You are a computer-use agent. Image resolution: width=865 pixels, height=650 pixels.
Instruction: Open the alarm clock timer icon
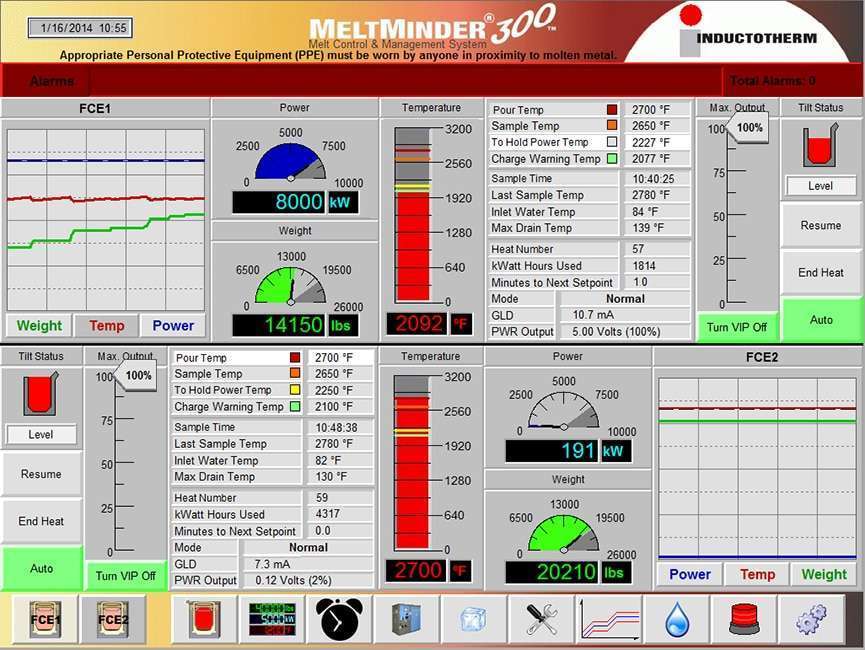click(340, 619)
